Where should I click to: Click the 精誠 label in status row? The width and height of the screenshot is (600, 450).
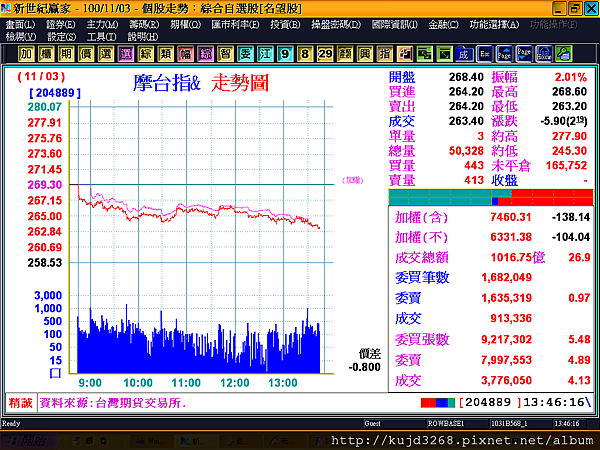[x=21, y=403]
